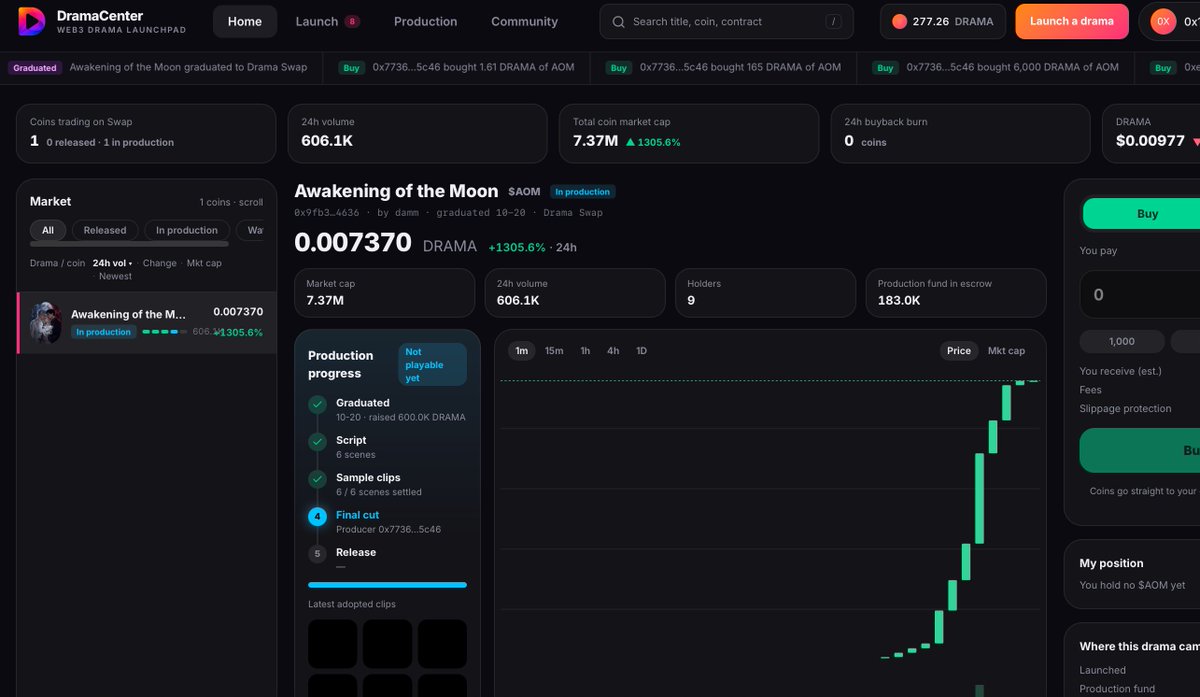The height and width of the screenshot is (697, 1200).
Task: Click the You pay amount input
Action: click(x=1140, y=295)
